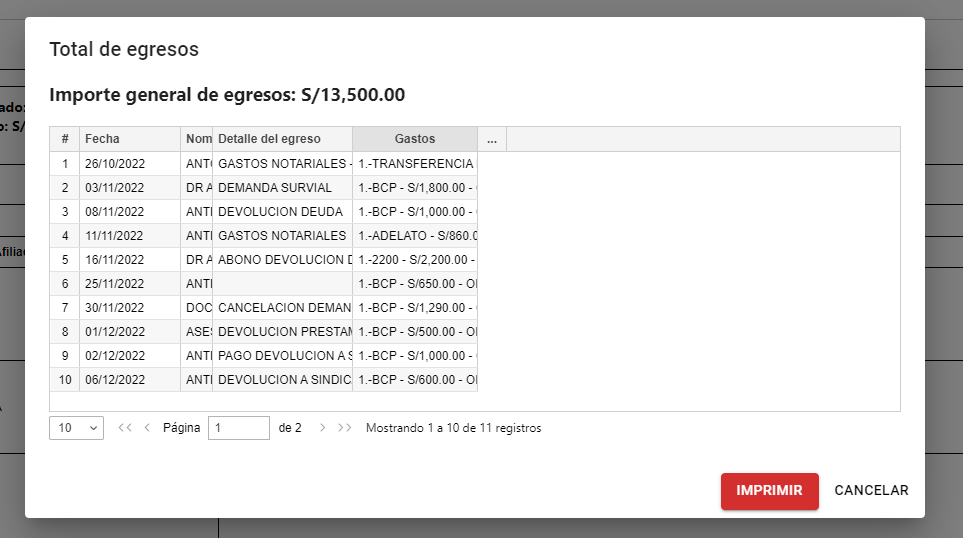Click CANCELAR to close dialog
Screen dimensions: 963x538
[x=871, y=491]
